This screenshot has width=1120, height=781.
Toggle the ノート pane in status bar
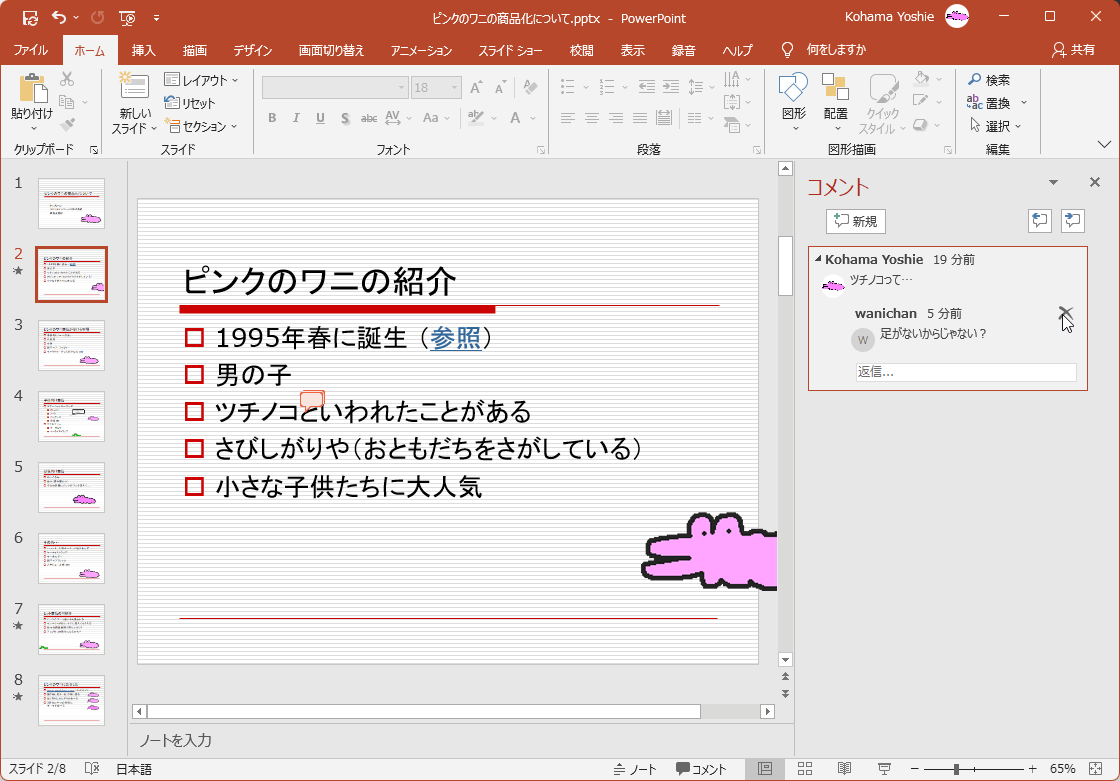click(635, 769)
